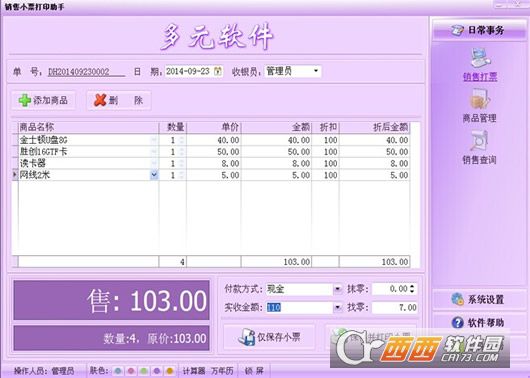Click 操作人员 管理员 status bar entry
This screenshot has height=378, width=530.
pos(44,371)
